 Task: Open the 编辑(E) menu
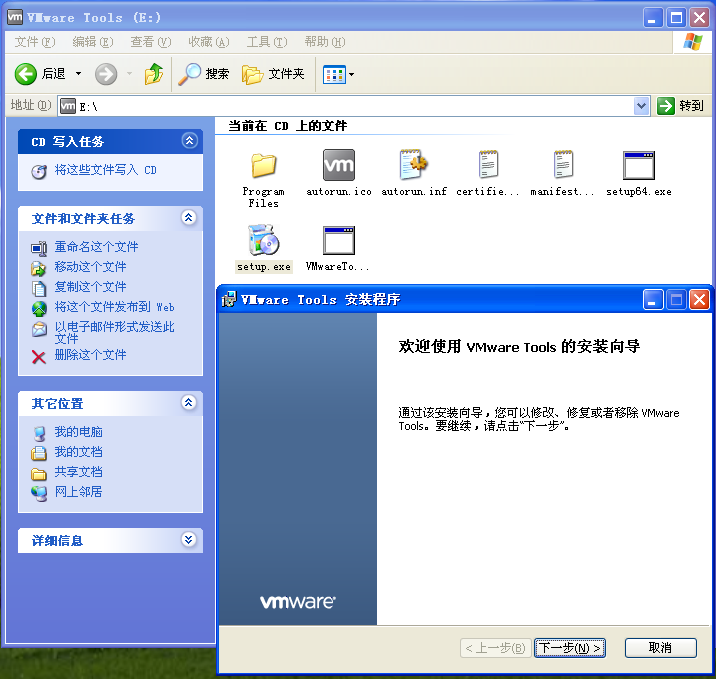coord(93,42)
